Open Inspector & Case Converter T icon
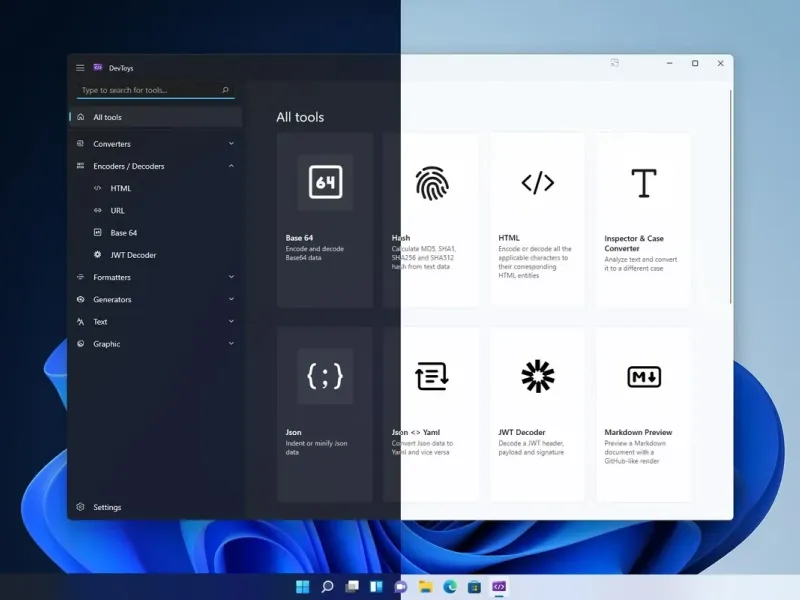The width and height of the screenshot is (800, 600). tap(644, 183)
